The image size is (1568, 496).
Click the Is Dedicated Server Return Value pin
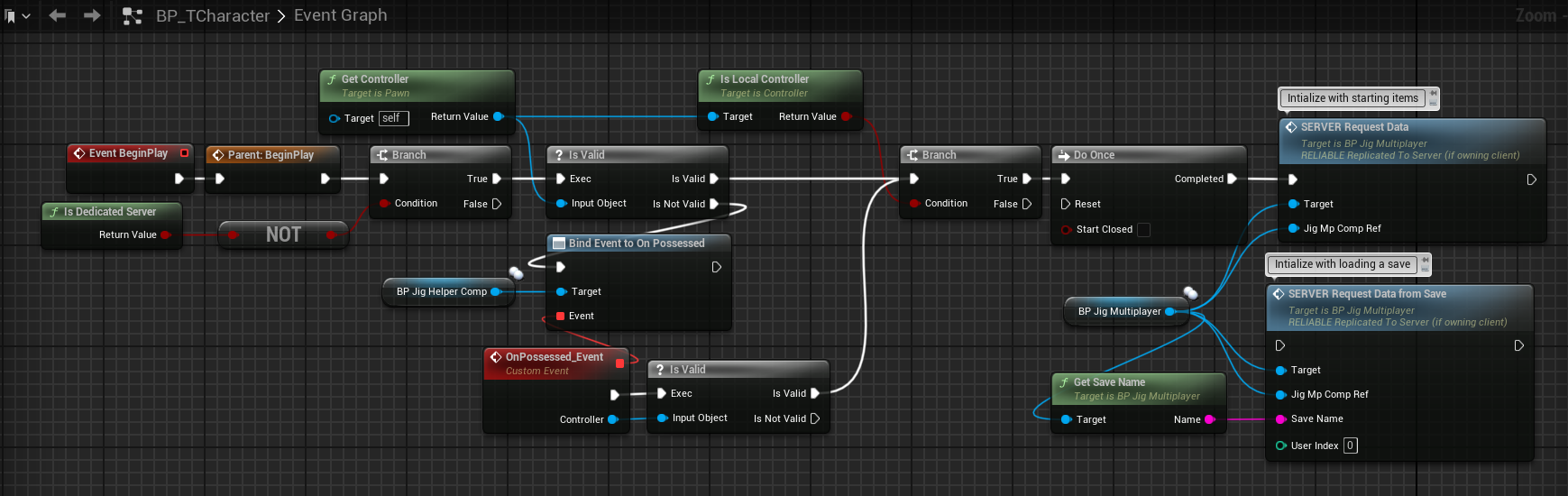[166, 235]
